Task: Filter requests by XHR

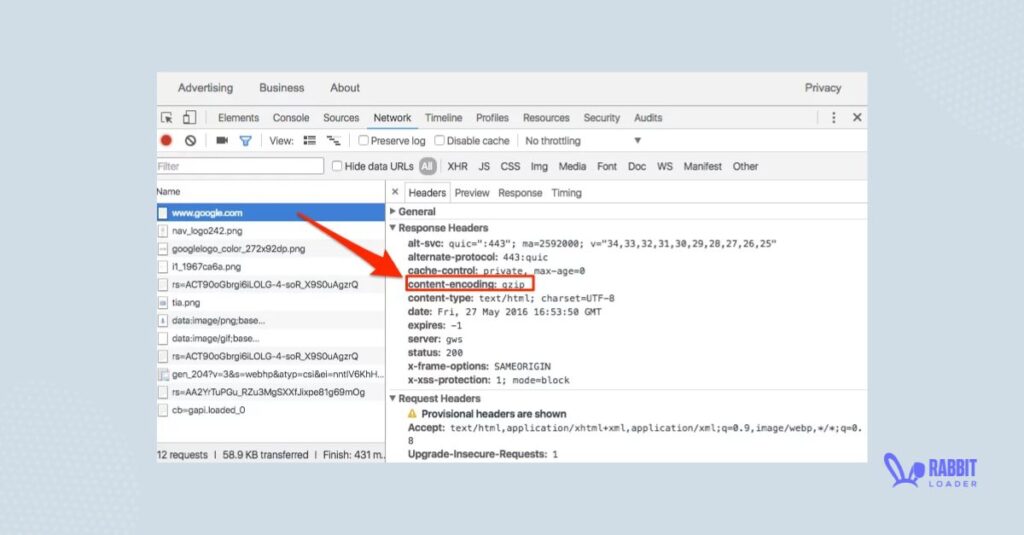Action: pyautogui.click(x=457, y=167)
